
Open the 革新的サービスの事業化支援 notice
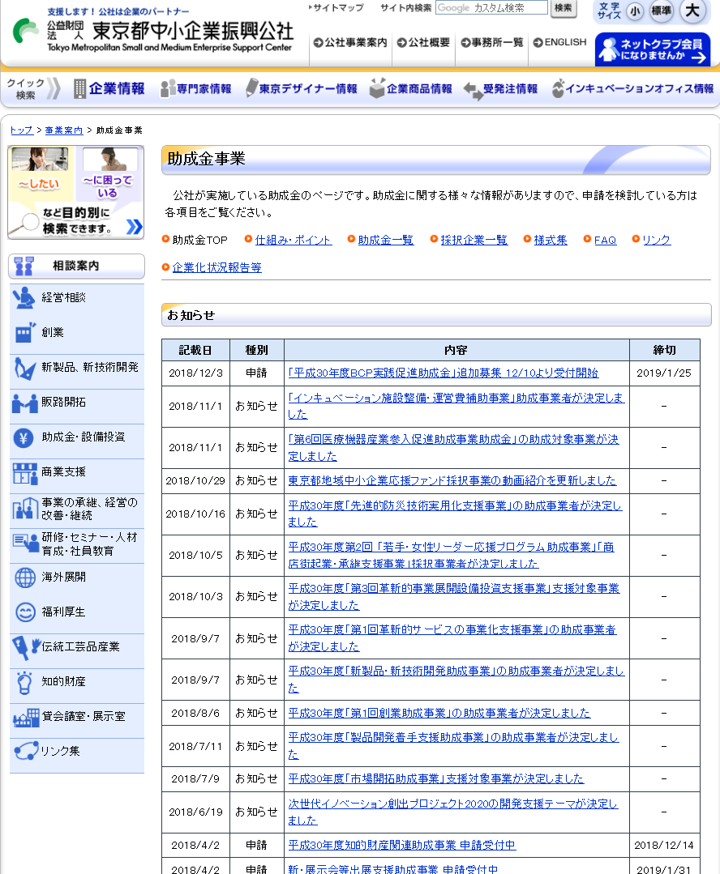pyautogui.click(x=452, y=638)
